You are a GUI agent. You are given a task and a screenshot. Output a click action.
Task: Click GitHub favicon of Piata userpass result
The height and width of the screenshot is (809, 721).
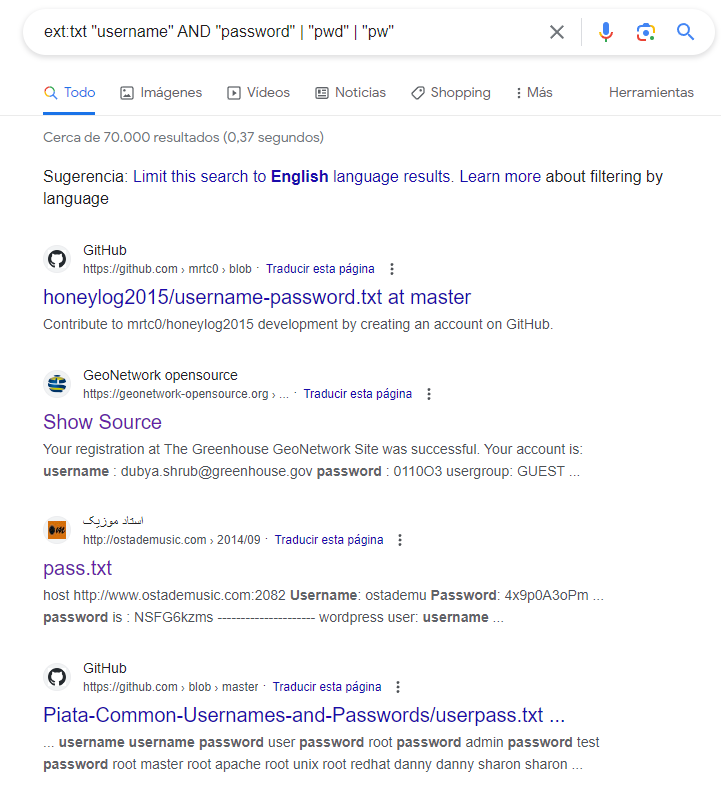click(x=57, y=677)
